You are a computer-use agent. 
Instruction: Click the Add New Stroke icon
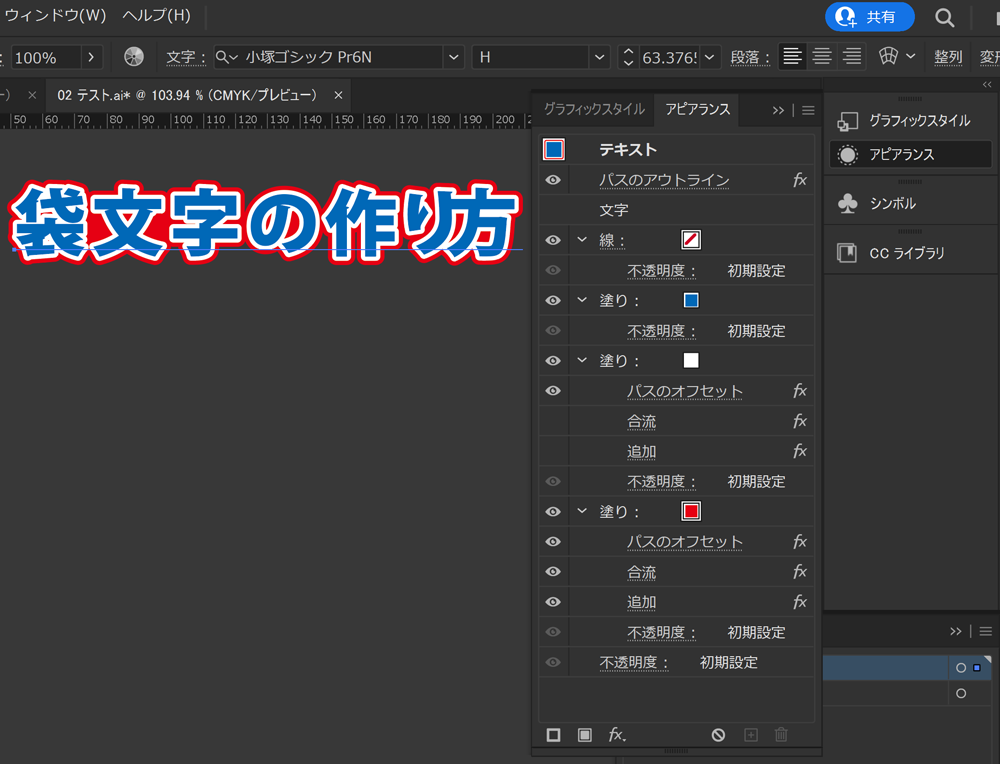[553, 734]
